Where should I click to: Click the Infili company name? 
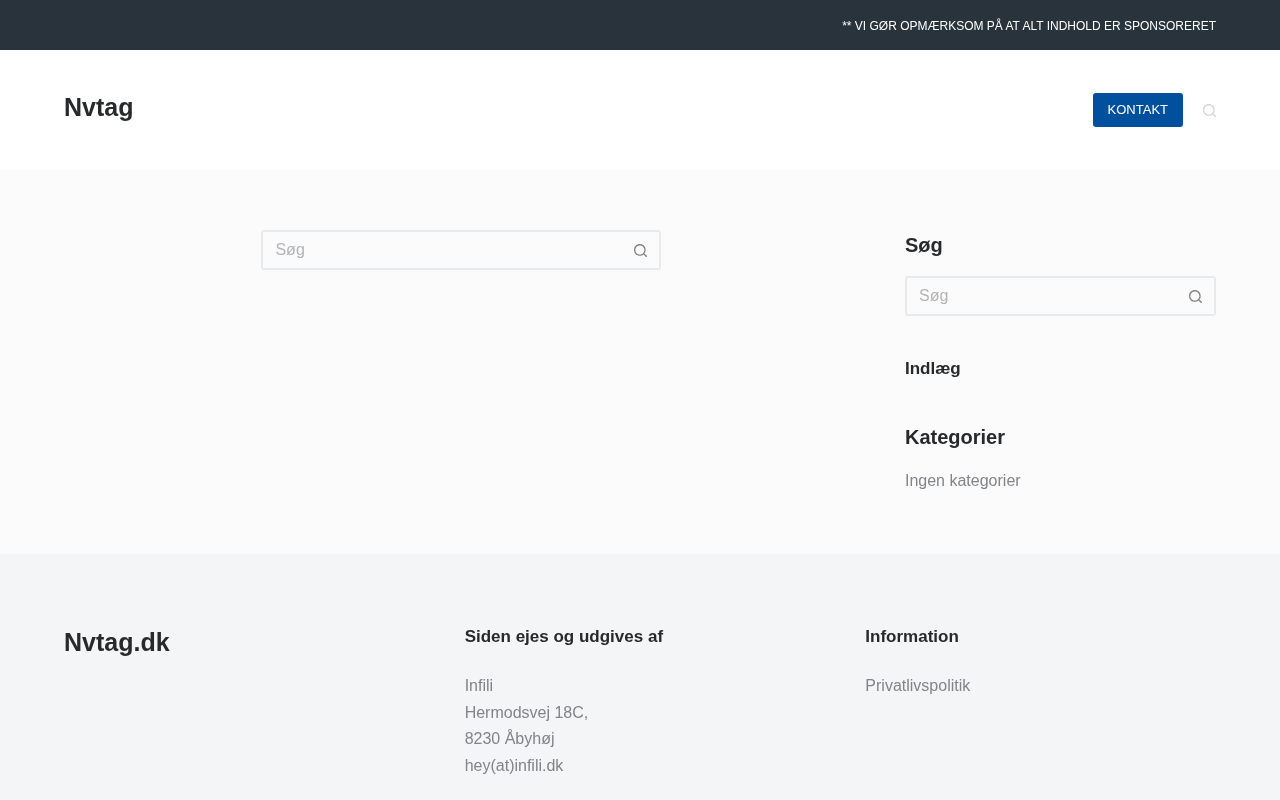point(479,686)
